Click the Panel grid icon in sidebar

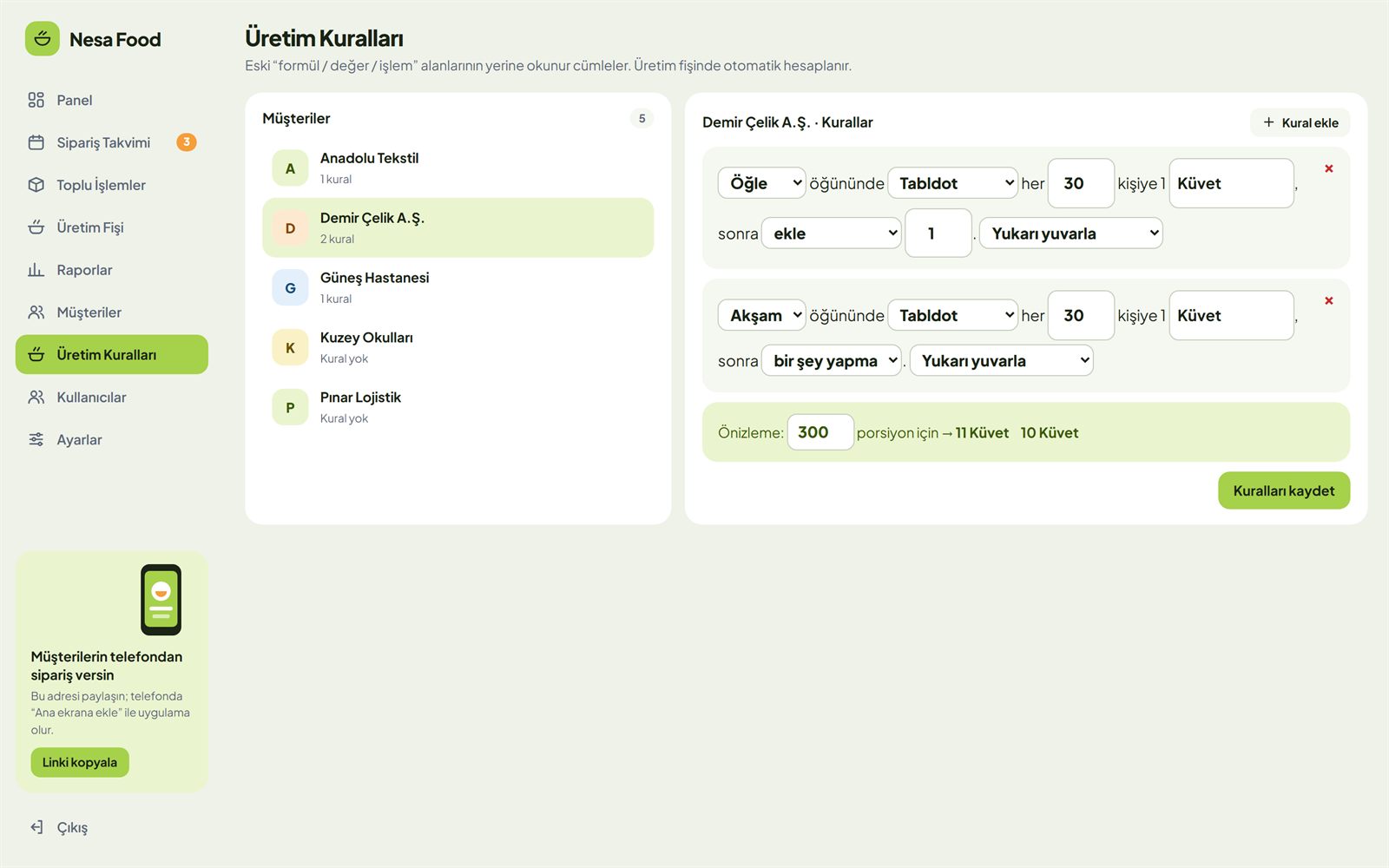(36, 100)
